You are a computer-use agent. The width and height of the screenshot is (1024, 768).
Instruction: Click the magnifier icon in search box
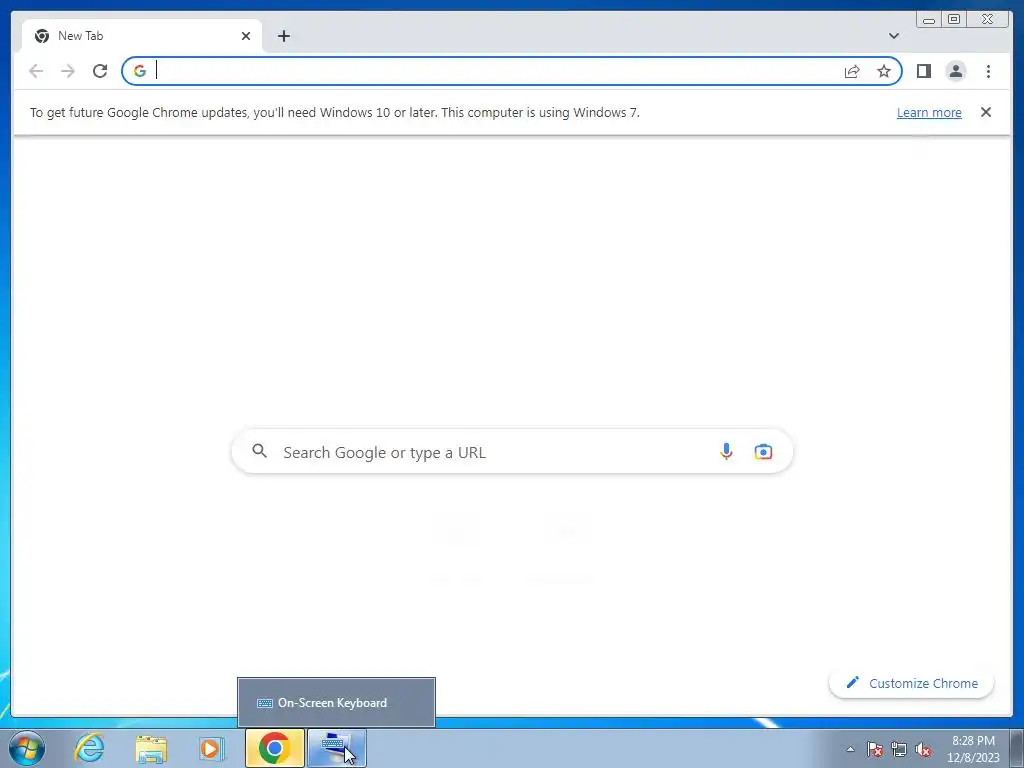coord(259,451)
